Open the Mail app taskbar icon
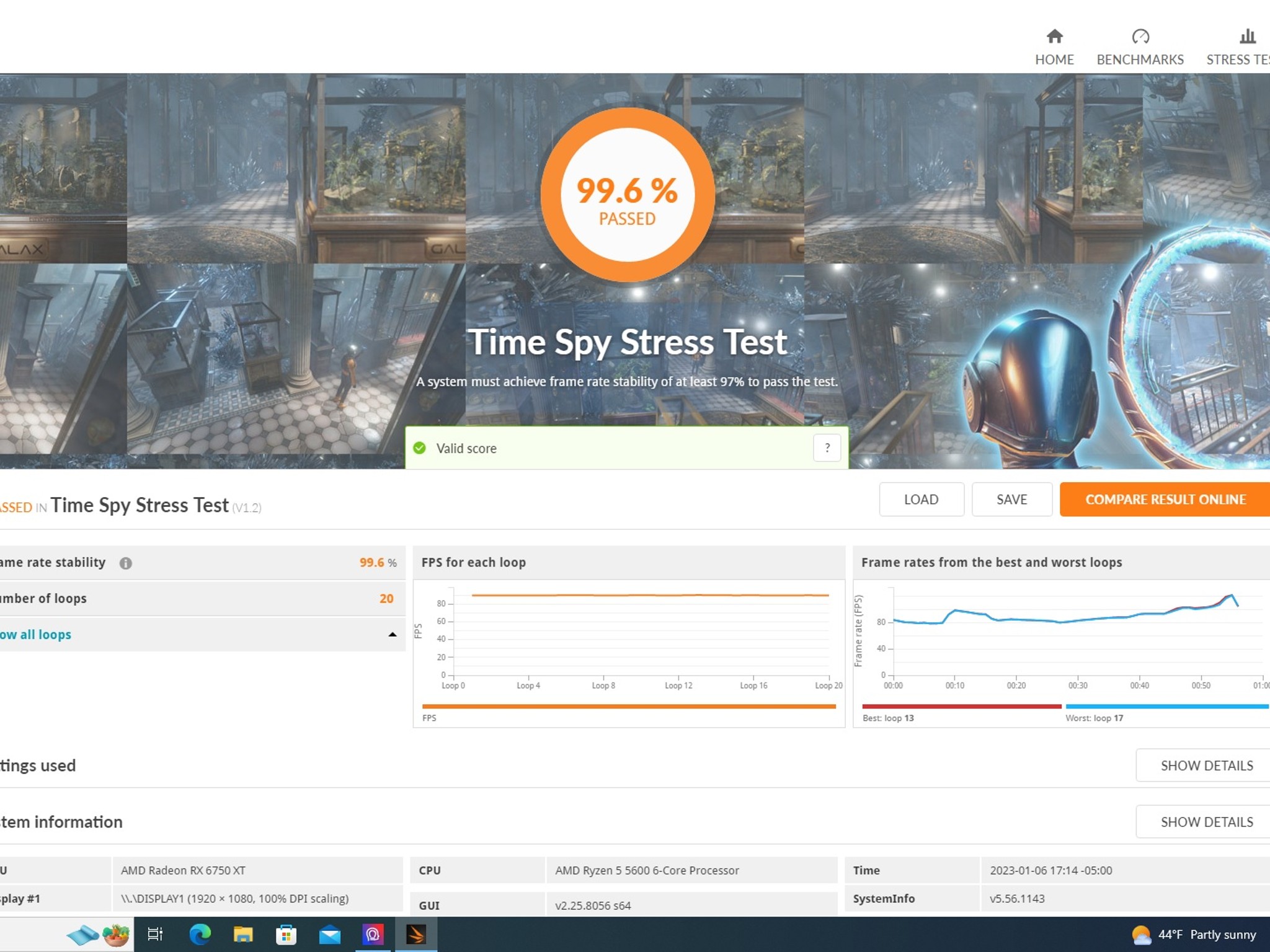1270x952 pixels. pos(329,934)
